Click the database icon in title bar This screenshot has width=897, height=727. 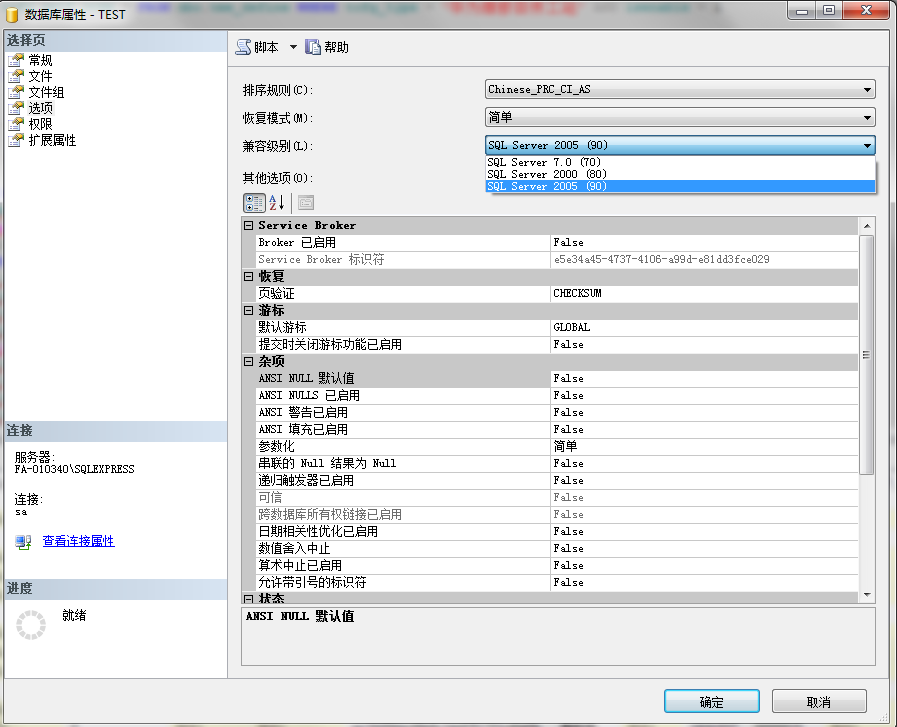(12, 15)
